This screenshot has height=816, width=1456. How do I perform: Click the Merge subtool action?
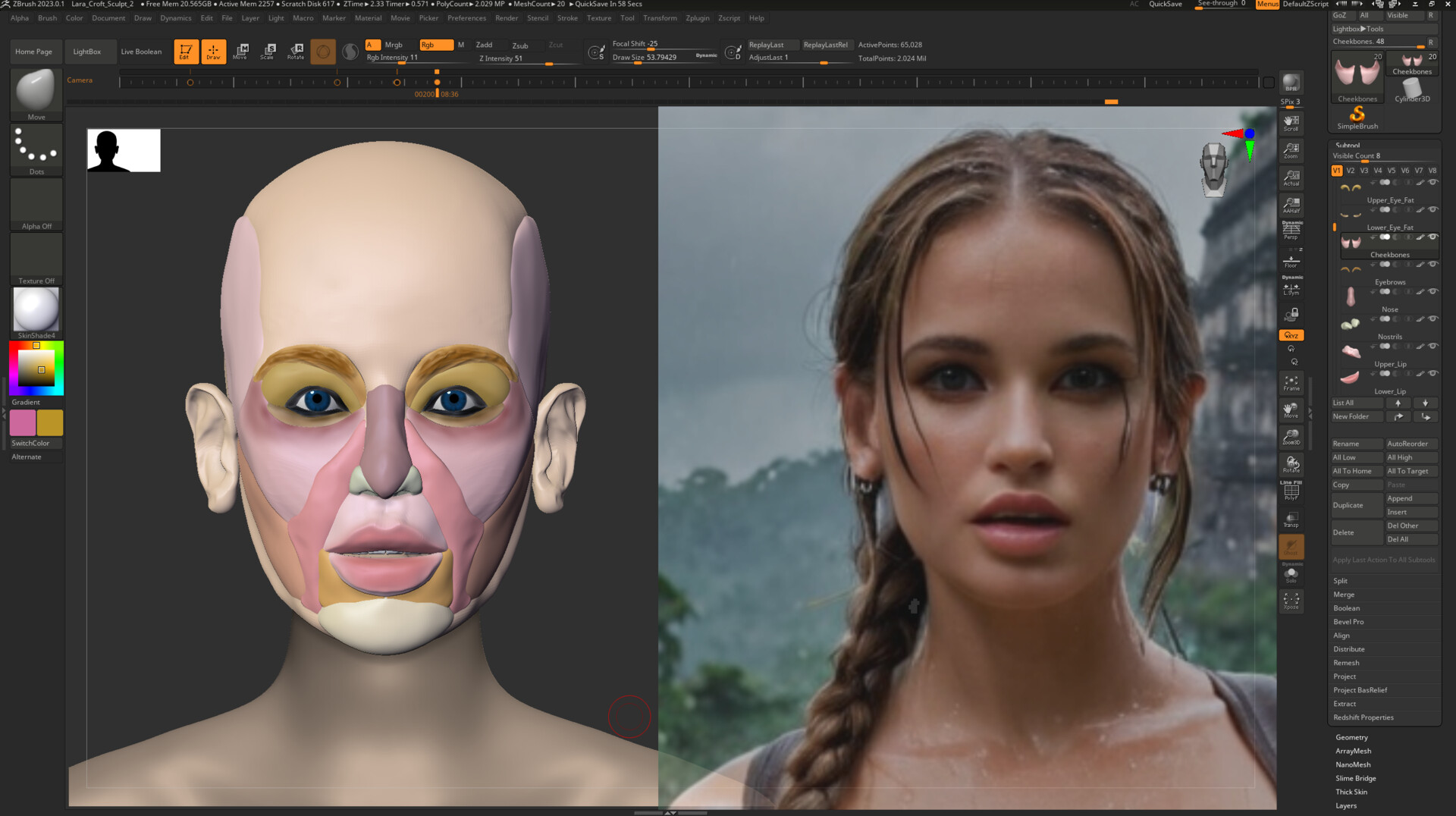click(1344, 594)
